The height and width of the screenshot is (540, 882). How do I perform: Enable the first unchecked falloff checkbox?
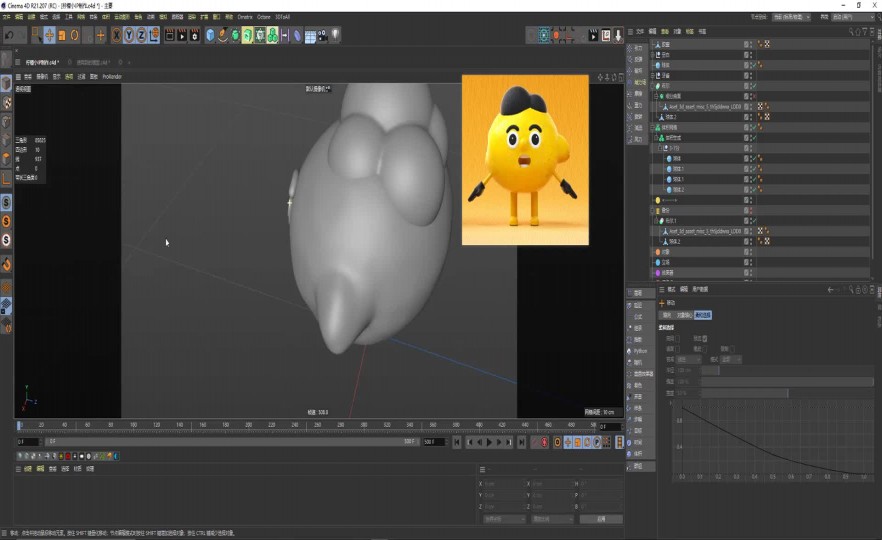click(677, 339)
